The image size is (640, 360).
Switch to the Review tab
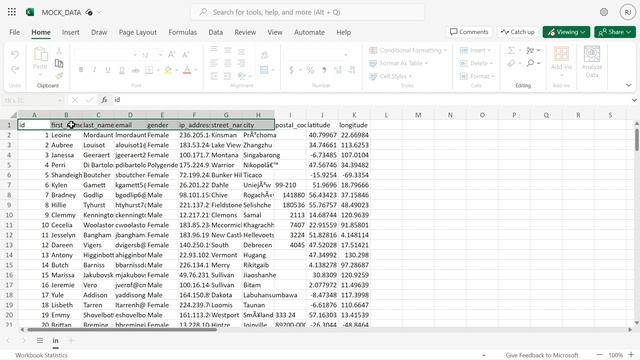[245, 32]
